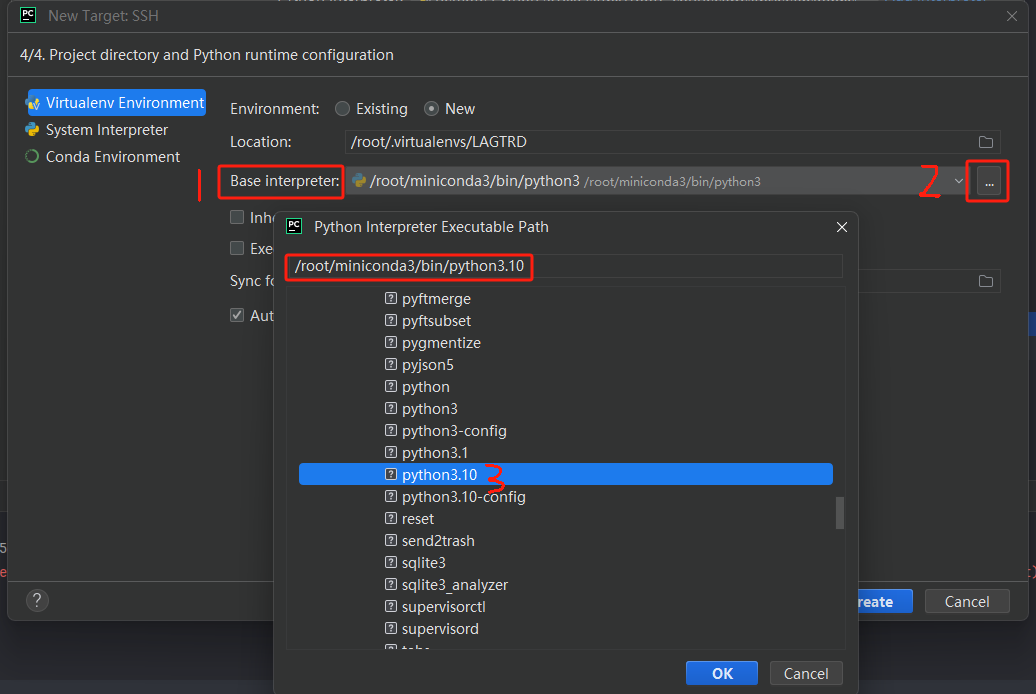The width and height of the screenshot is (1036, 694).
Task: Select the highlighted python3.10 entry
Action: tap(566, 475)
